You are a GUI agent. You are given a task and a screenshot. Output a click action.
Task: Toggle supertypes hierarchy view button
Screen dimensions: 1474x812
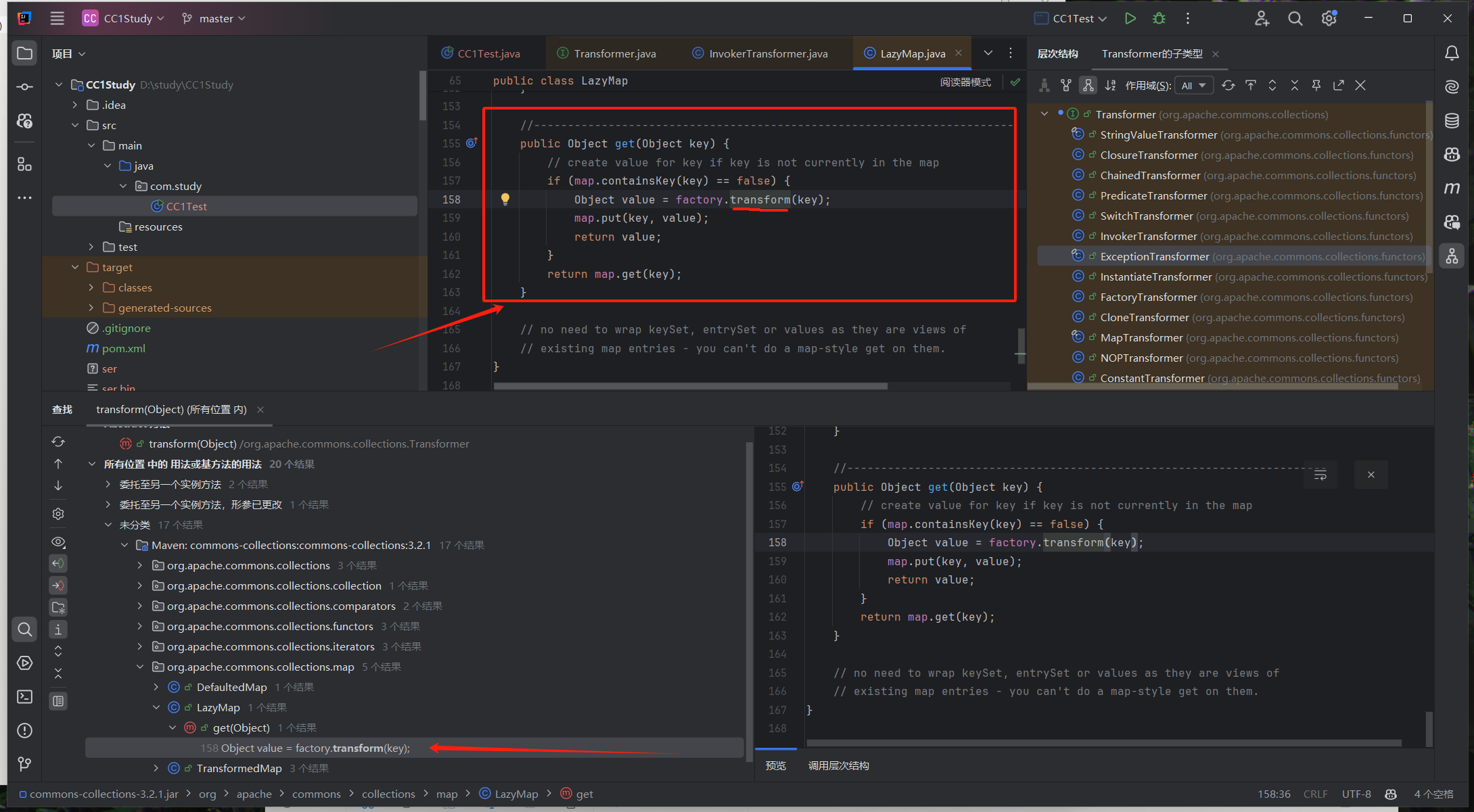(1066, 85)
